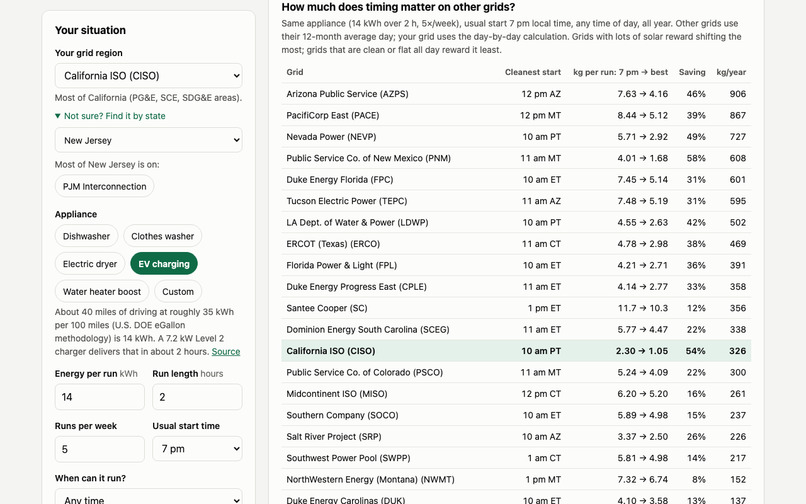The width and height of the screenshot is (806, 504).
Task: Click the Saving column header
Action: click(x=692, y=72)
